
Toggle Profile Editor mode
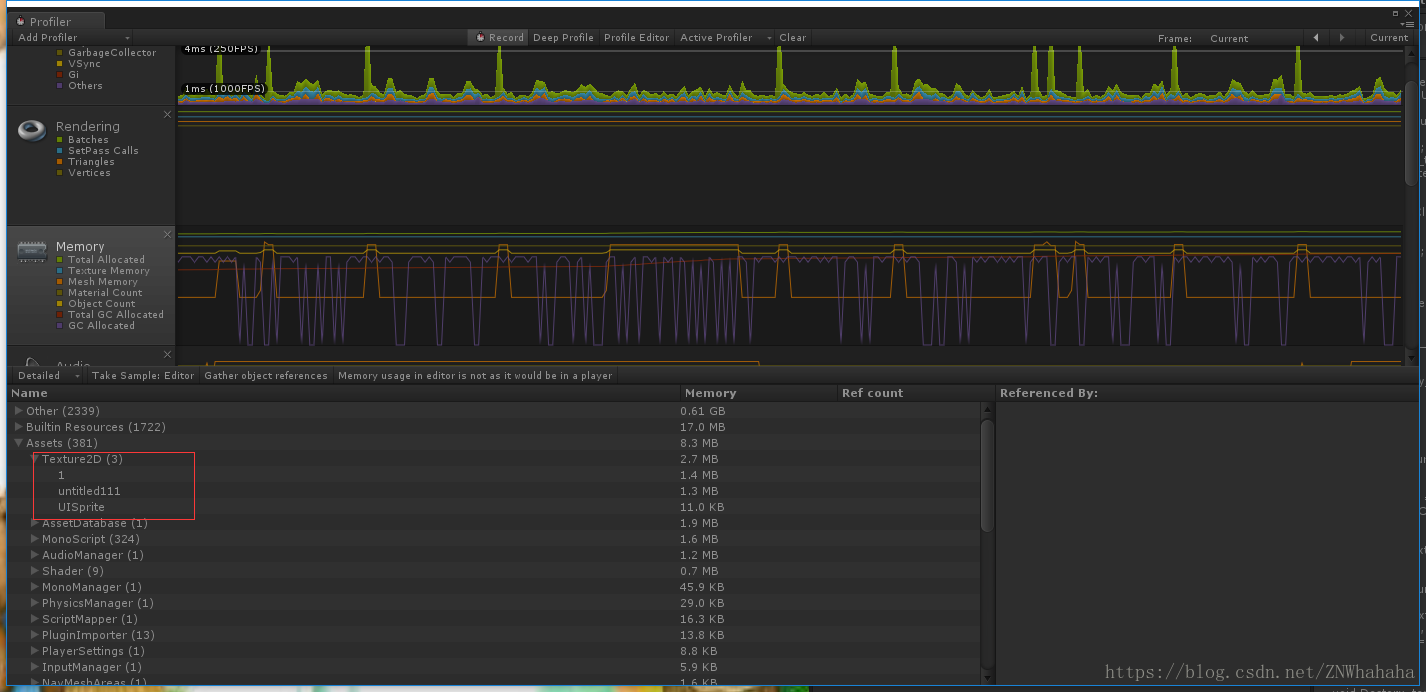[x=636, y=38]
